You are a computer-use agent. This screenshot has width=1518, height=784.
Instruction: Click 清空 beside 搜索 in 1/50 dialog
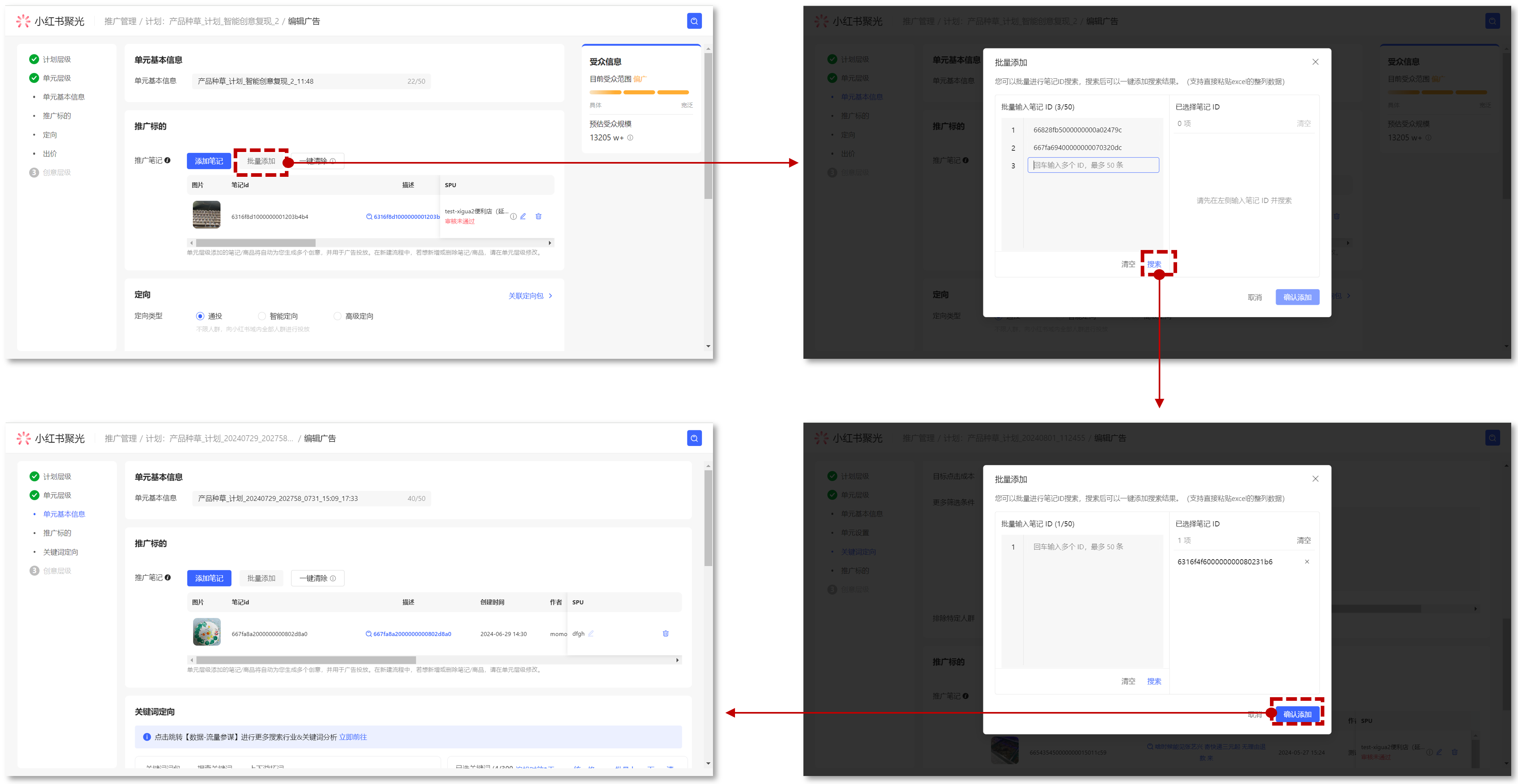(1128, 682)
